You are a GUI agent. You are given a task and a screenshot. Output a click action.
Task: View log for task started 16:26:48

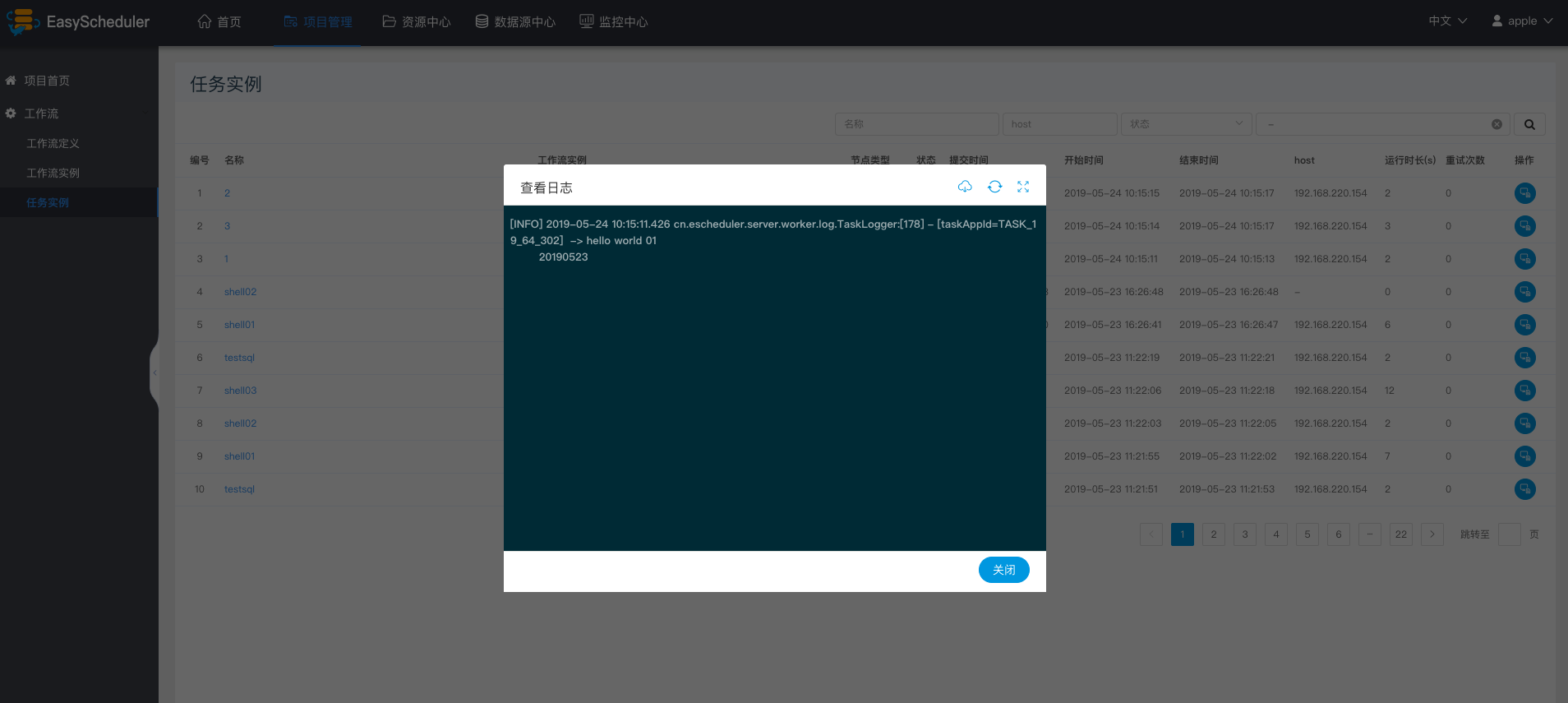pos(1524,292)
